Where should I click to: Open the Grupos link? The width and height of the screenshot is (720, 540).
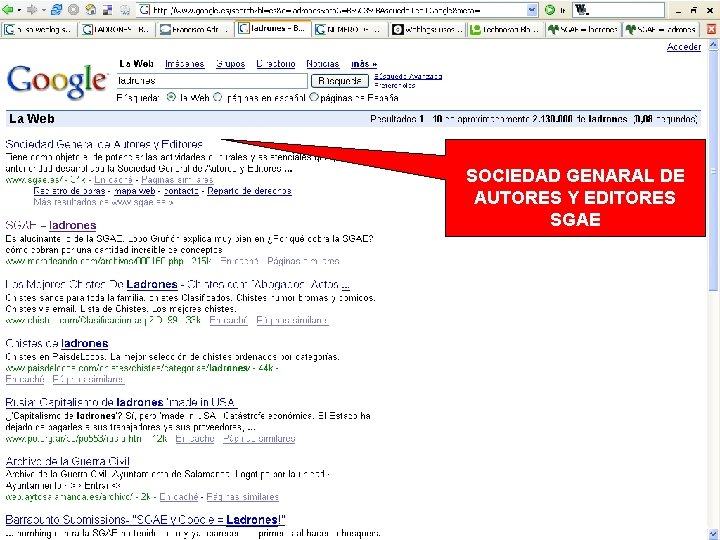[x=231, y=64]
